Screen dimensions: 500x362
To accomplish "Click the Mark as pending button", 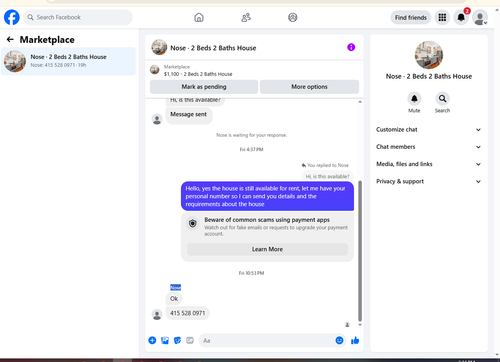I will pos(204,87).
